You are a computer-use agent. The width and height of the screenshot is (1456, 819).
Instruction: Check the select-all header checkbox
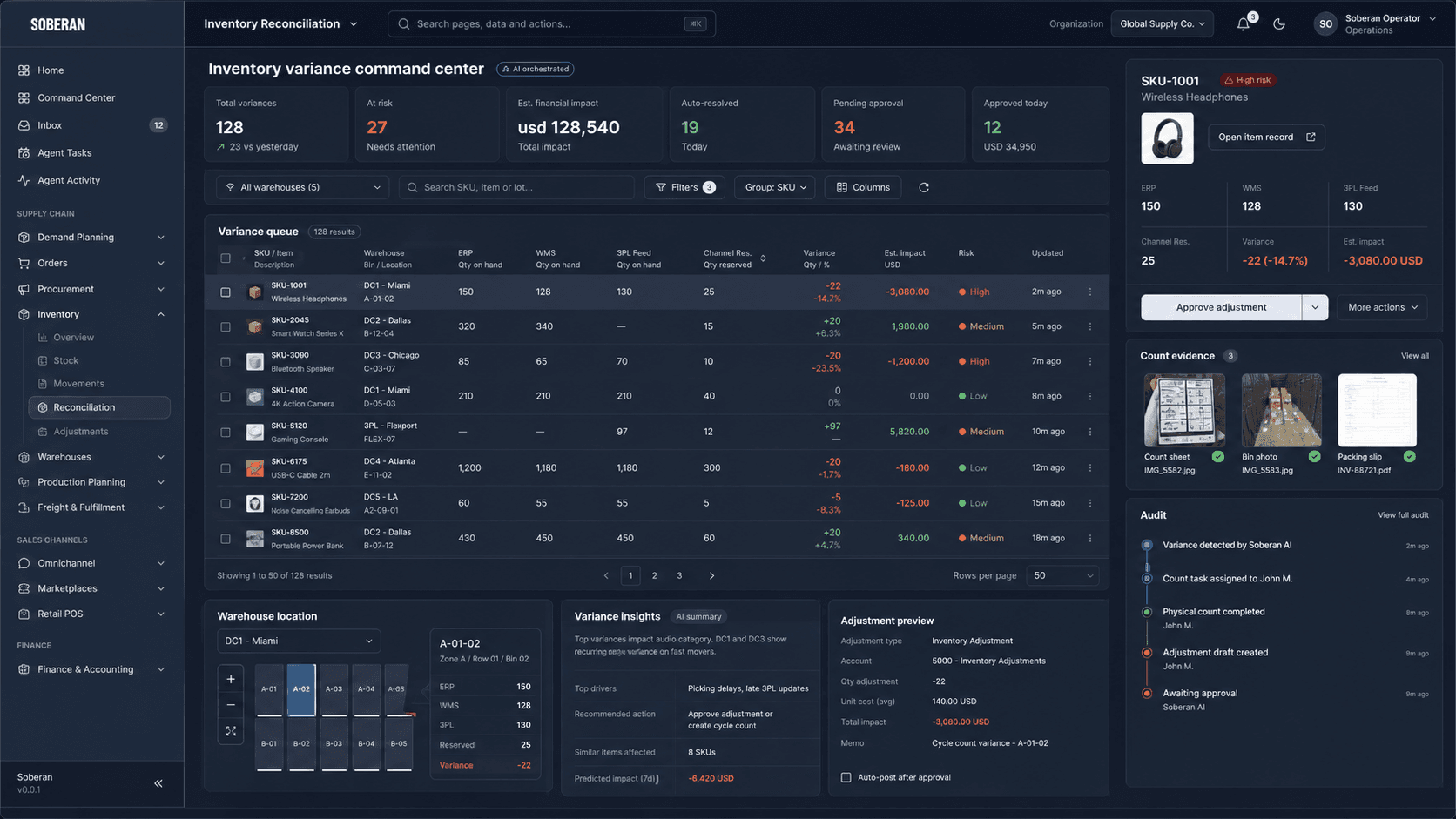coord(226,258)
